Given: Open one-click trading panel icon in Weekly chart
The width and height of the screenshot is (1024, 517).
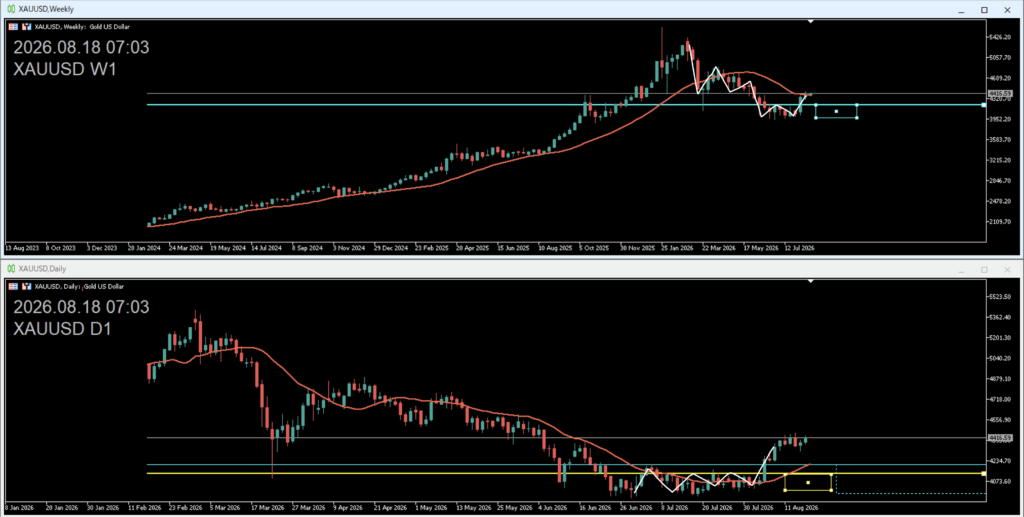Looking at the screenshot, I should click(x=27, y=27).
